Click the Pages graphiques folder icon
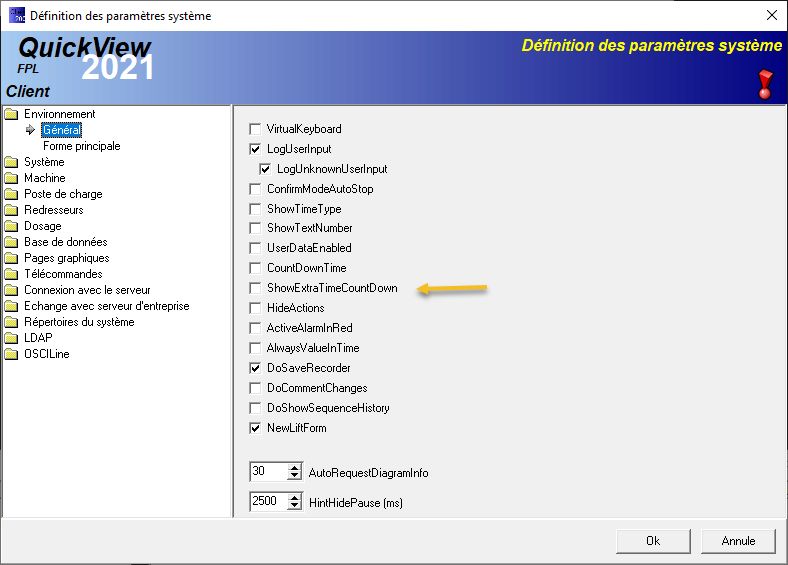Screen dimensions: 788x565 click(x=11, y=258)
